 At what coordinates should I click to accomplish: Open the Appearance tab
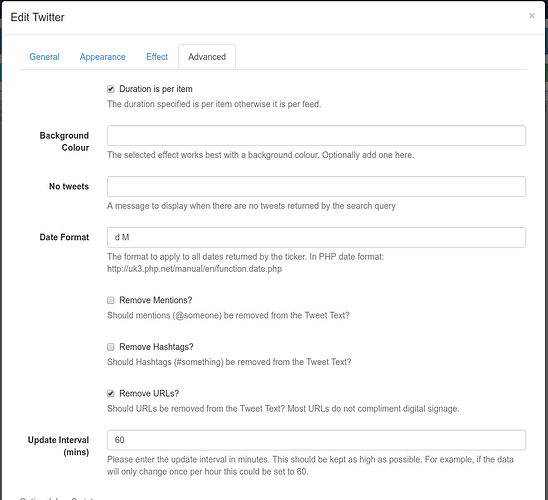(102, 57)
